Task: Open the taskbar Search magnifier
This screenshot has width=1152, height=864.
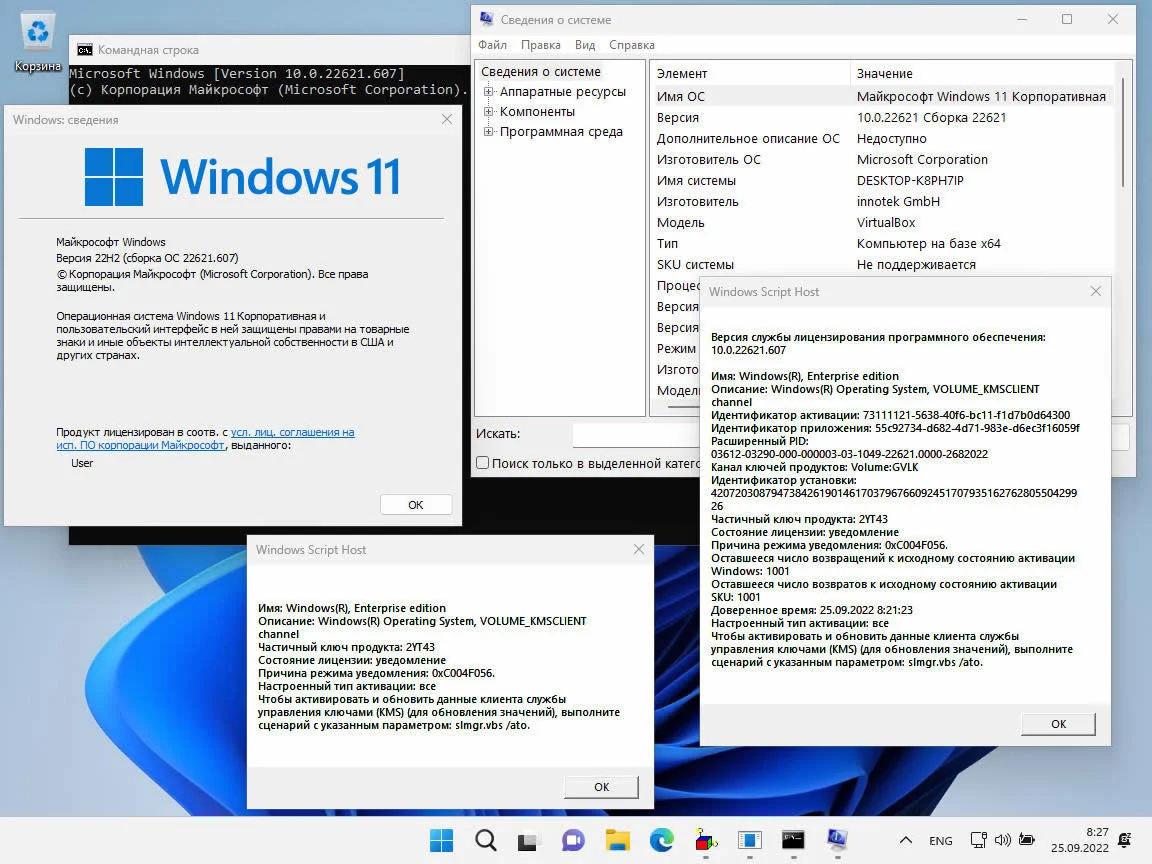Action: point(486,840)
